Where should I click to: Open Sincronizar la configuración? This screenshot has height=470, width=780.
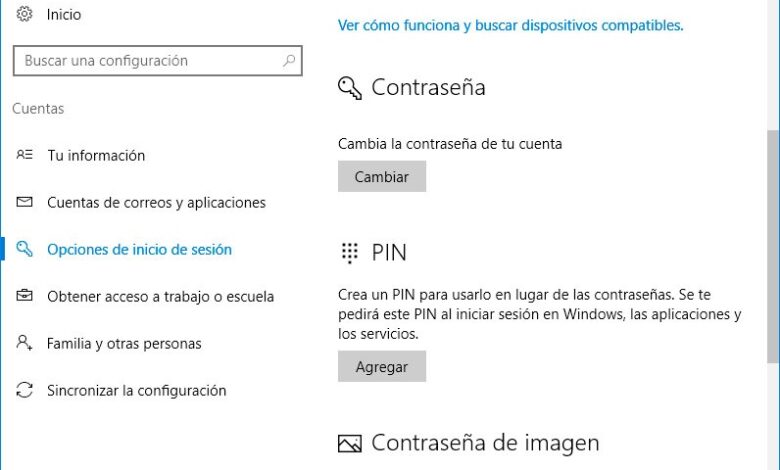click(137, 390)
